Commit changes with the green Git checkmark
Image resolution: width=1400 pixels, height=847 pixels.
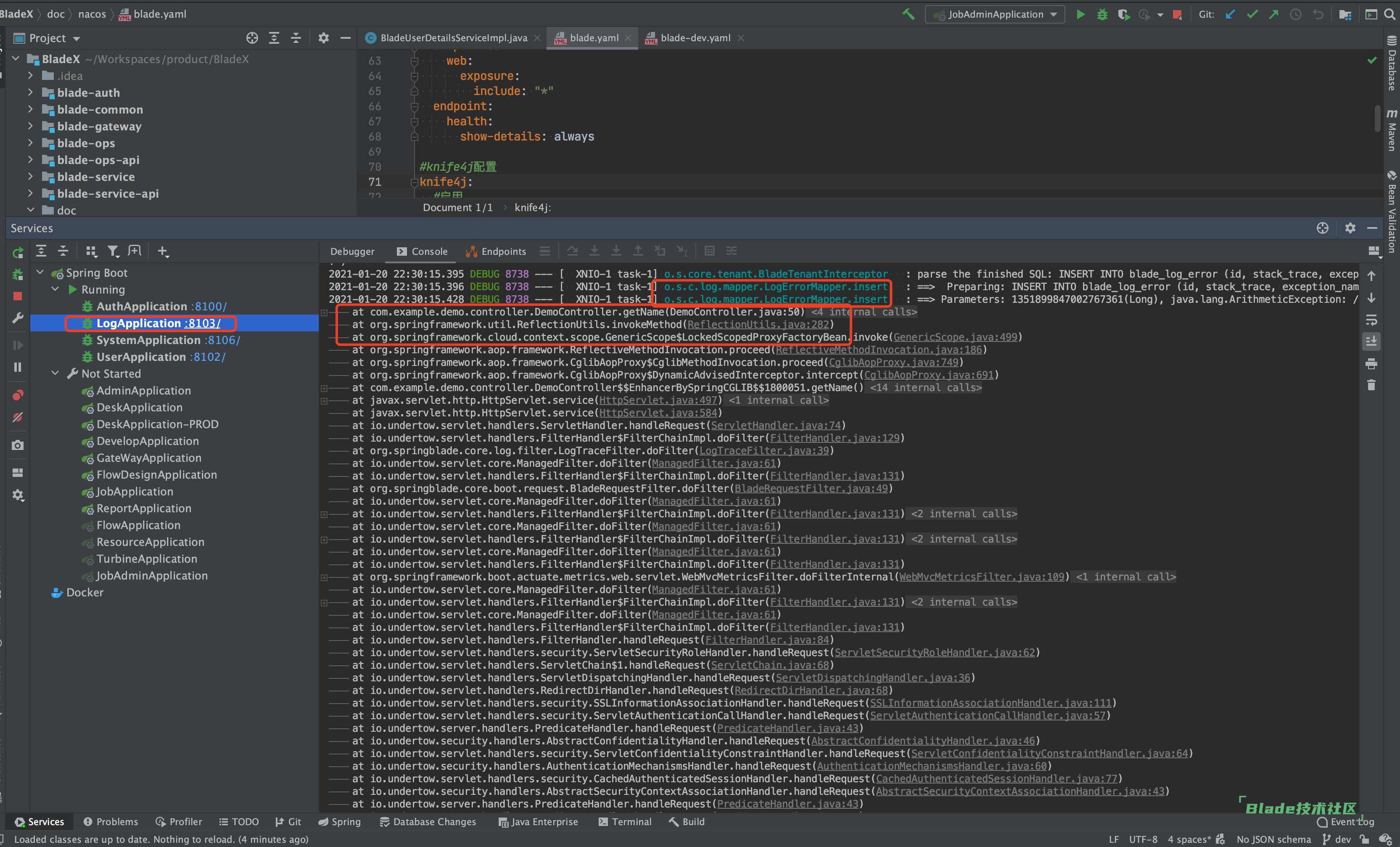1252,14
